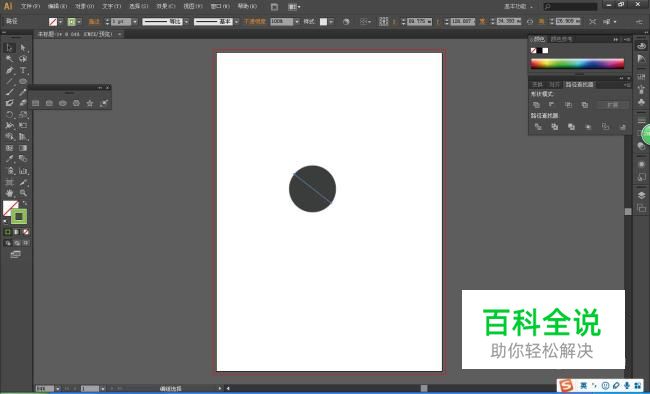Open the Layers panel icon in right dock

641,195
